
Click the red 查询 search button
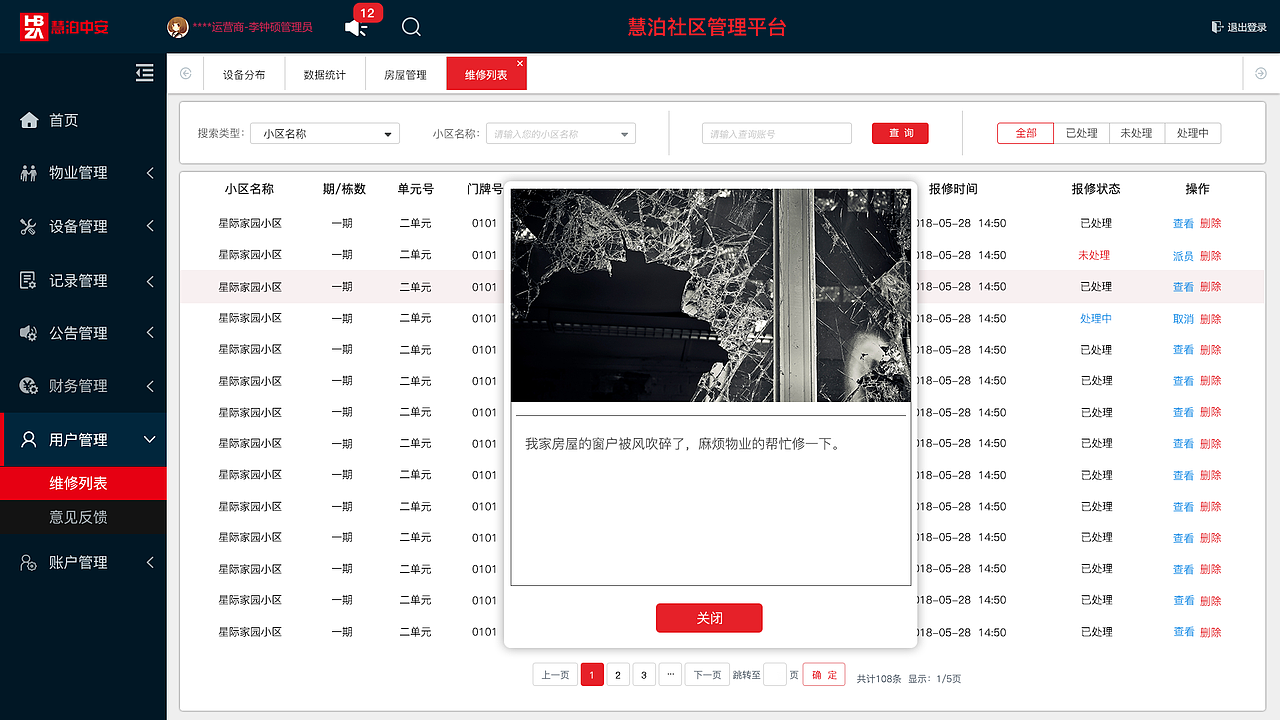(899, 132)
